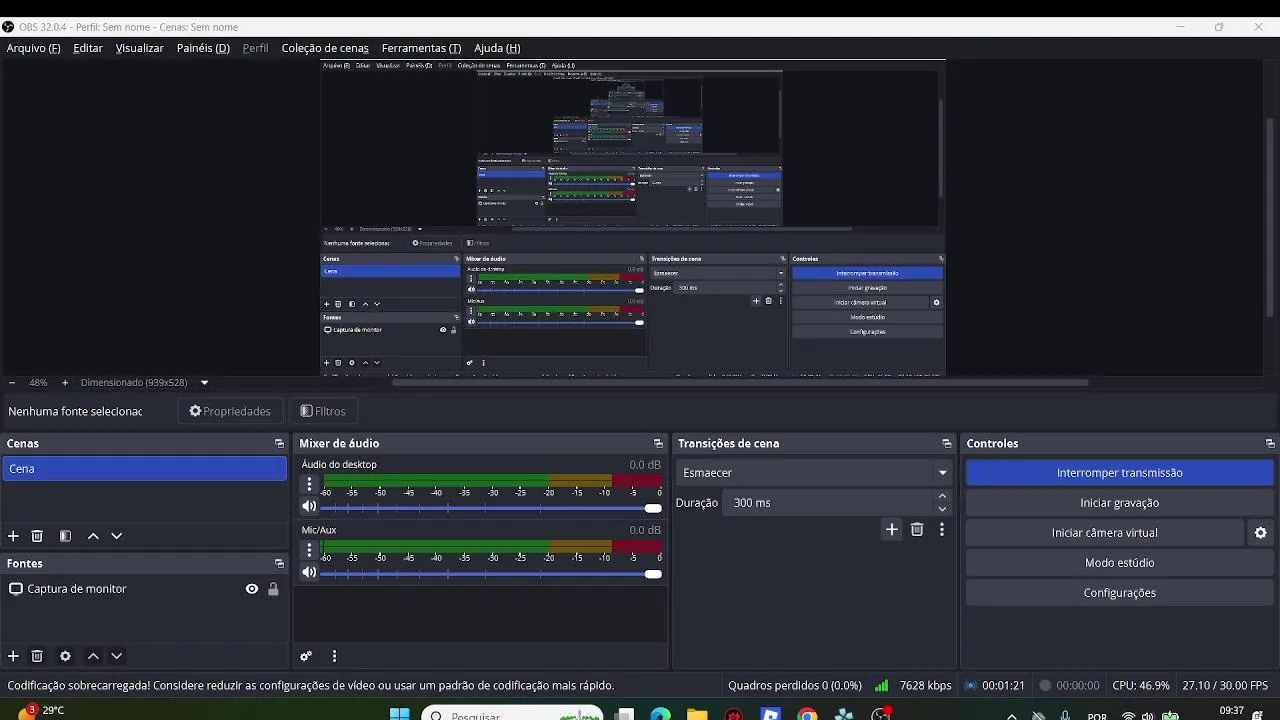Open the Ferramentas menu

(421, 48)
